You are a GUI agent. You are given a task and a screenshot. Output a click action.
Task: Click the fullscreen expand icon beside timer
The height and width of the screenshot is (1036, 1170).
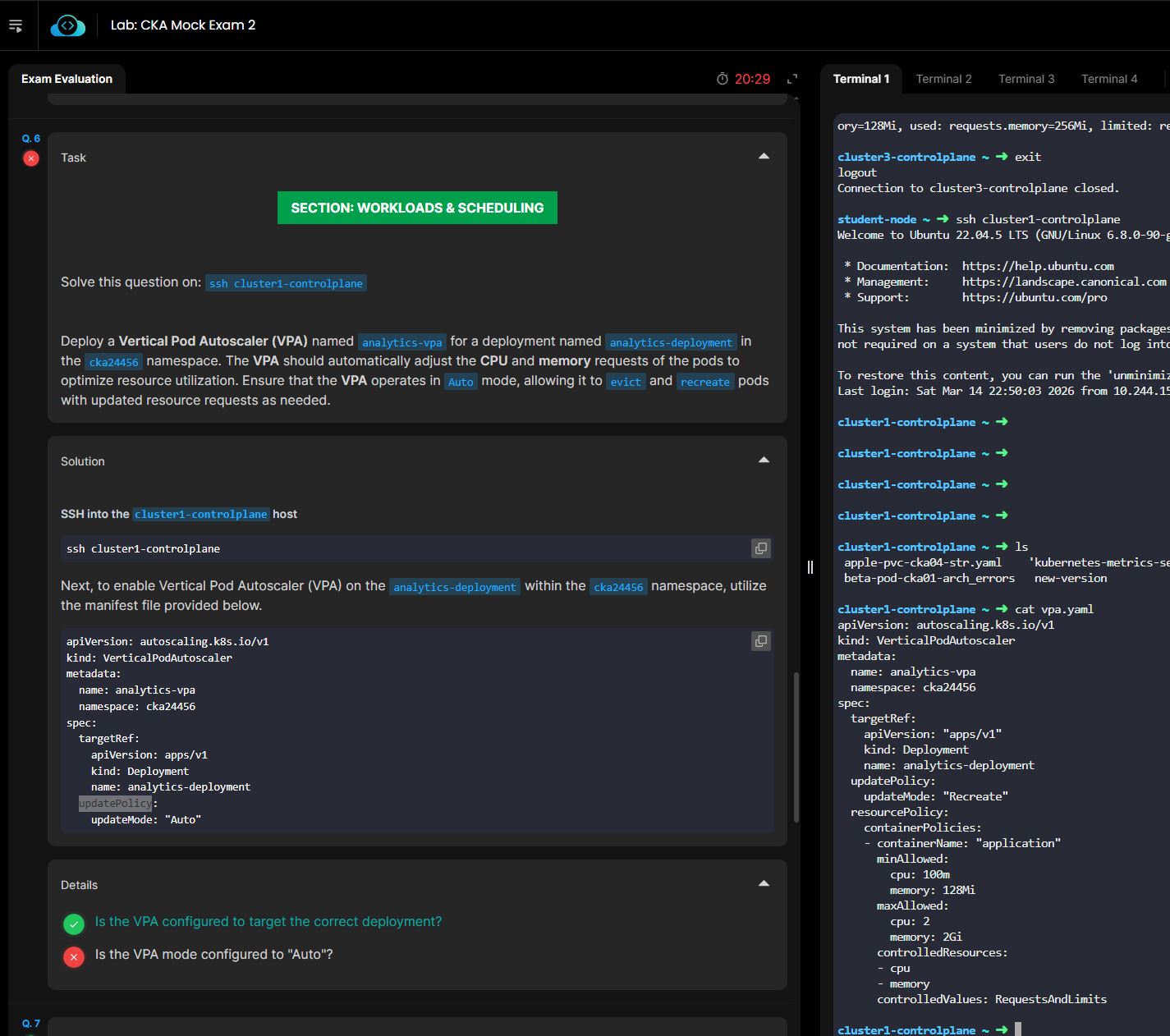pos(792,79)
